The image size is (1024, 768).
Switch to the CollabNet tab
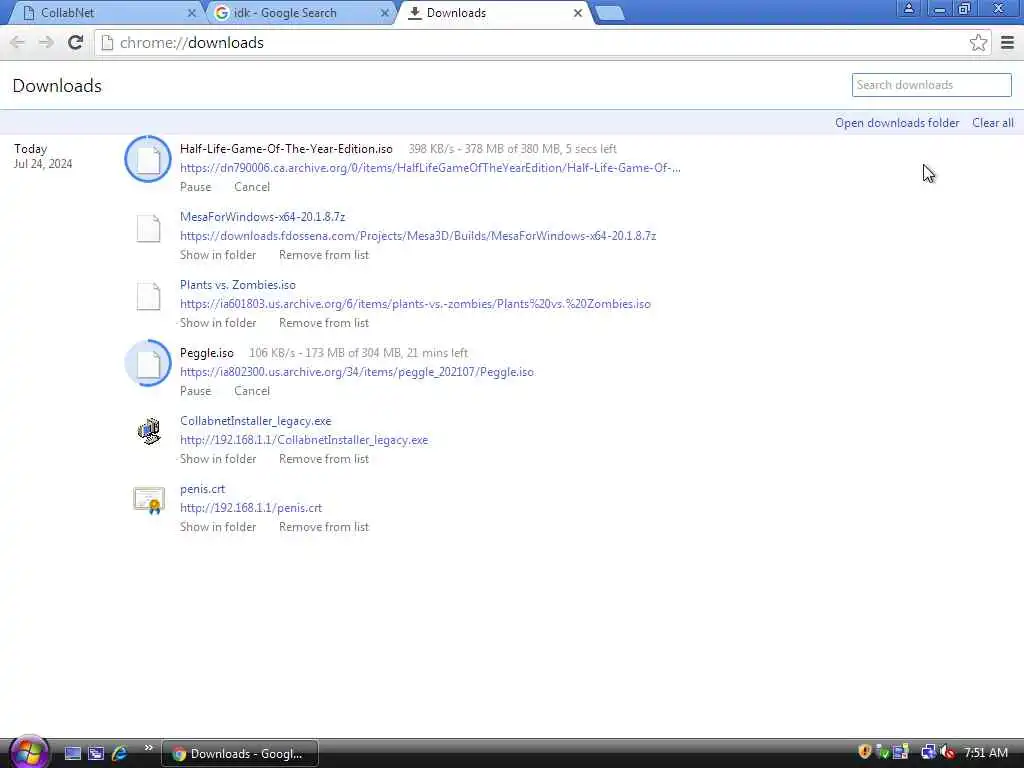click(x=104, y=13)
